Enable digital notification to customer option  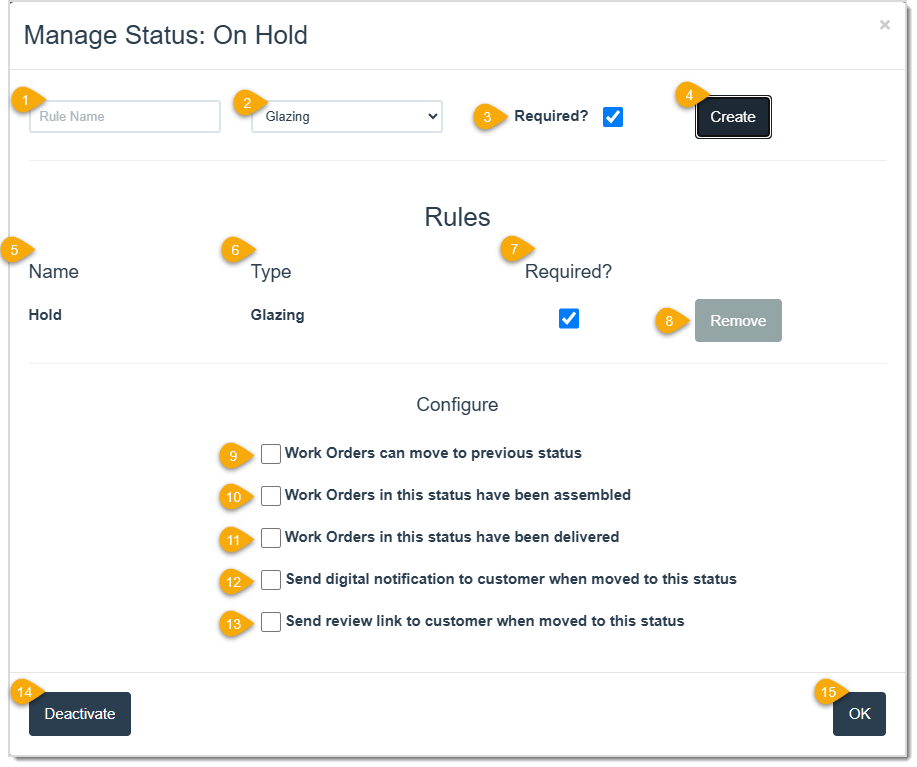coord(270,579)
